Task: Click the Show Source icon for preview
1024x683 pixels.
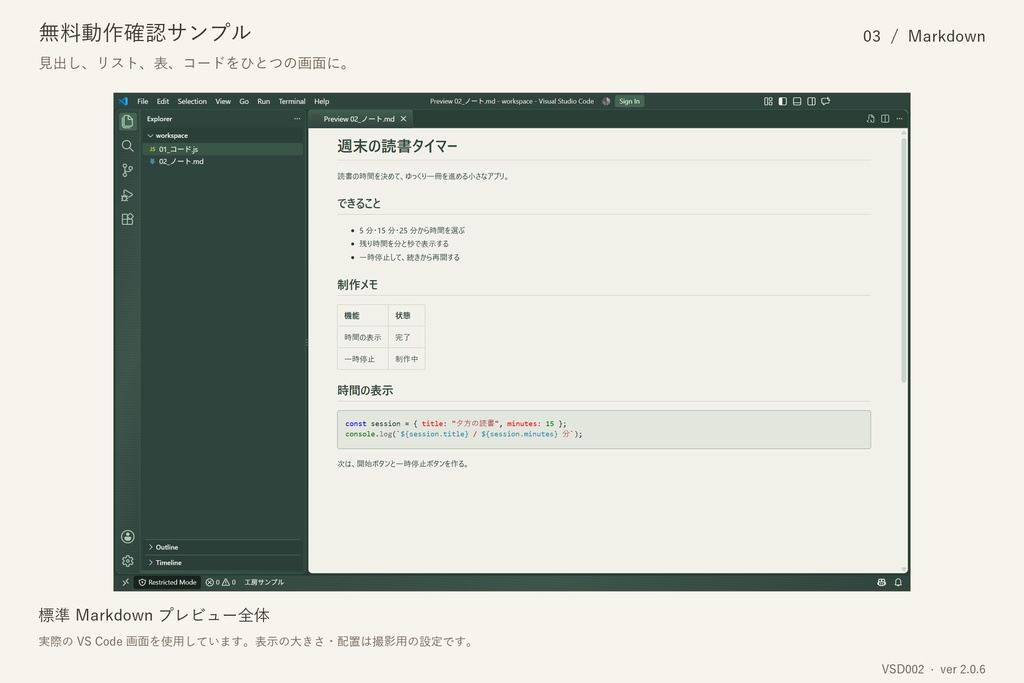Action: (x=871, y=119)
